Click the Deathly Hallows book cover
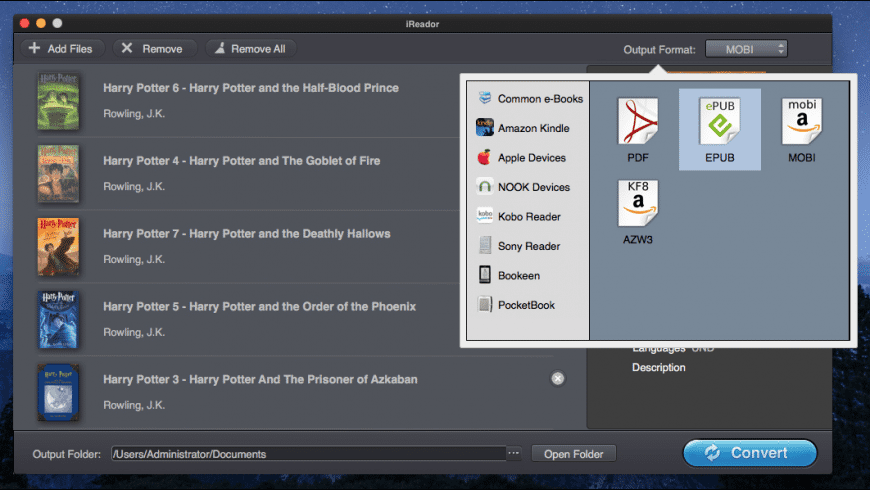The image size is (870, 490). point(58,246)
